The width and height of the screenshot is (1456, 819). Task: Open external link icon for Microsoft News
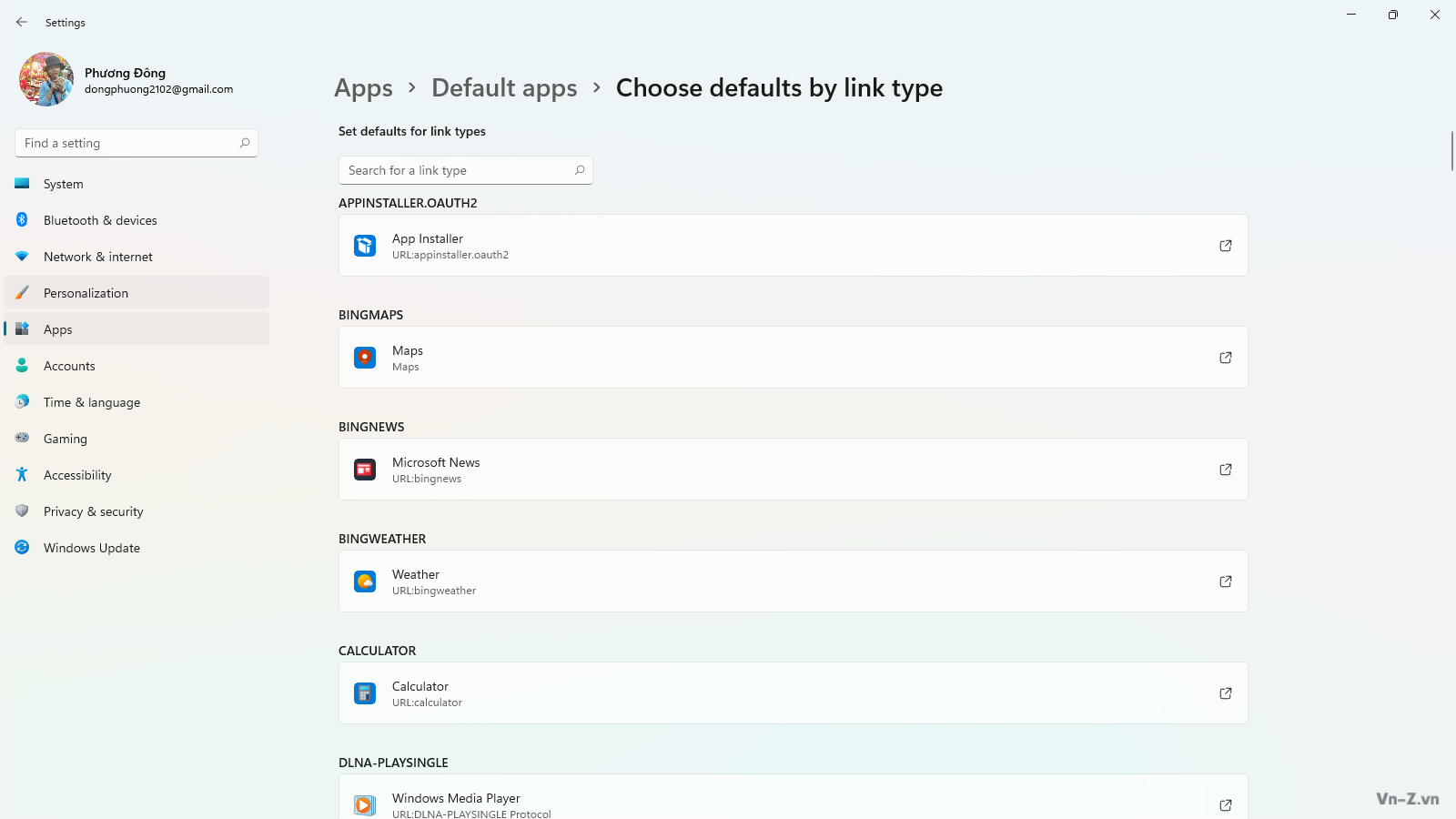[x=1226, y=470]
